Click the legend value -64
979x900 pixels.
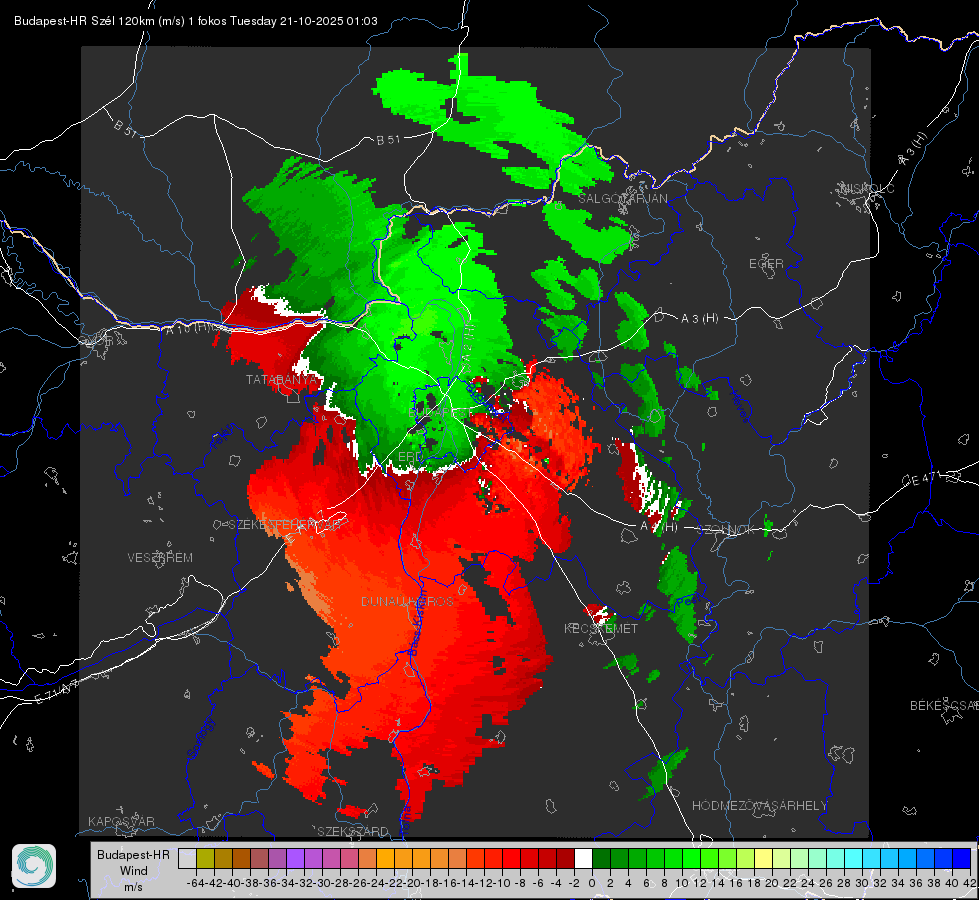tap(196, 883)
